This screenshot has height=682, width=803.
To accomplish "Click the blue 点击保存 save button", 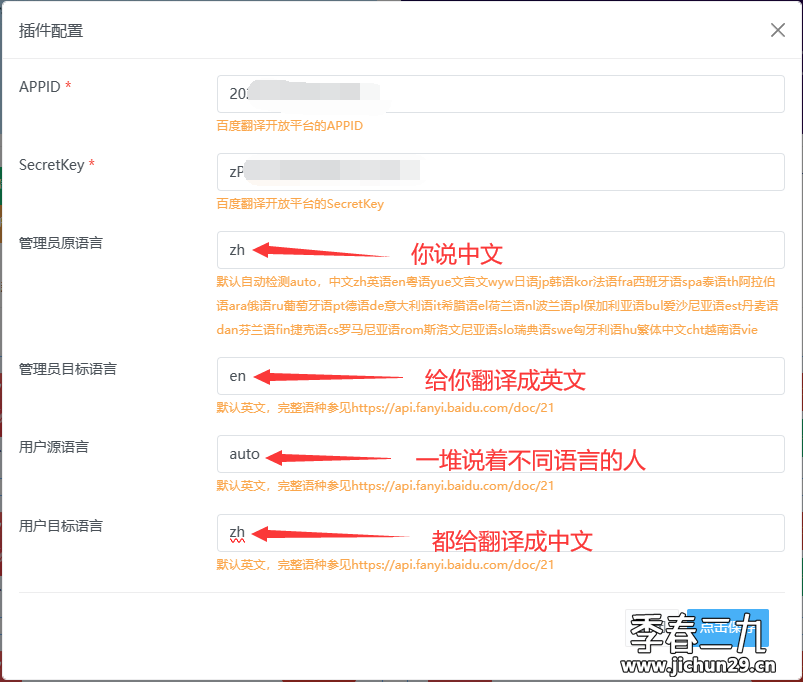I will coord(727,628).
